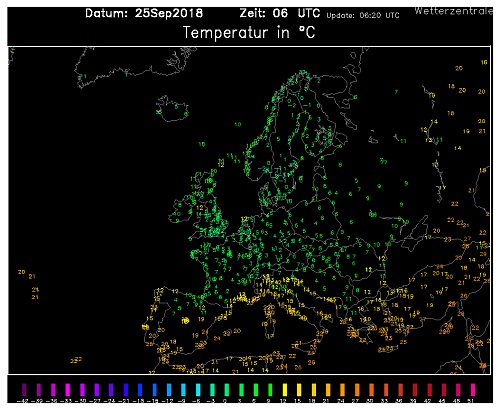Select the -33 magenta legend swatch
The height and width of the screenshot is (410, 500).
pos(68,390)
